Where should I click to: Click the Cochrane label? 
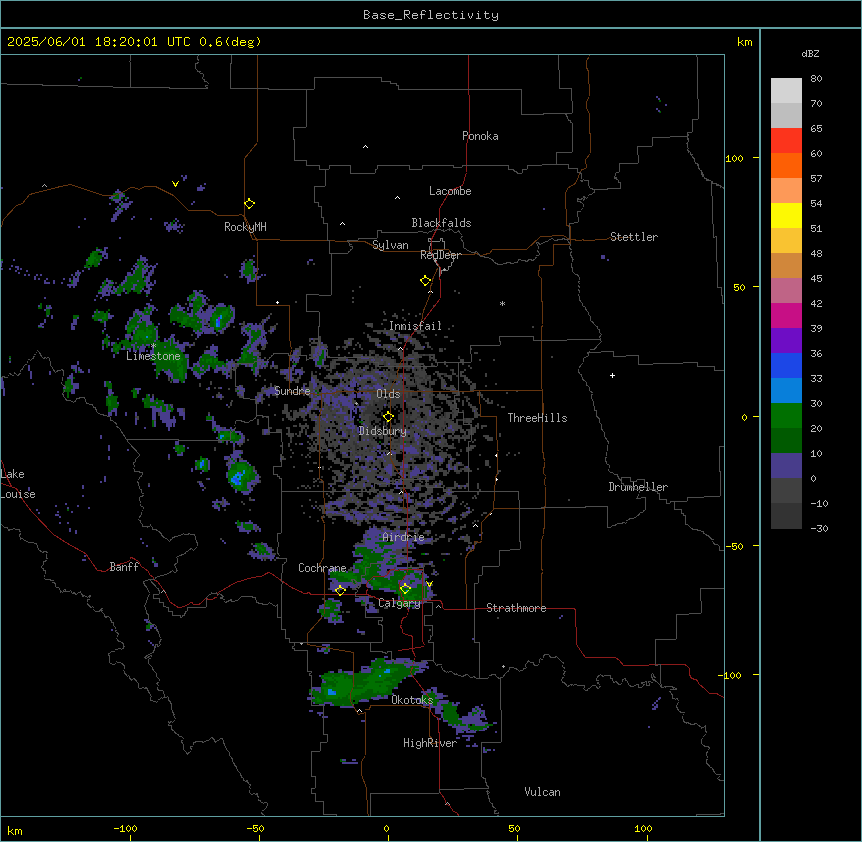pos(322,568)
